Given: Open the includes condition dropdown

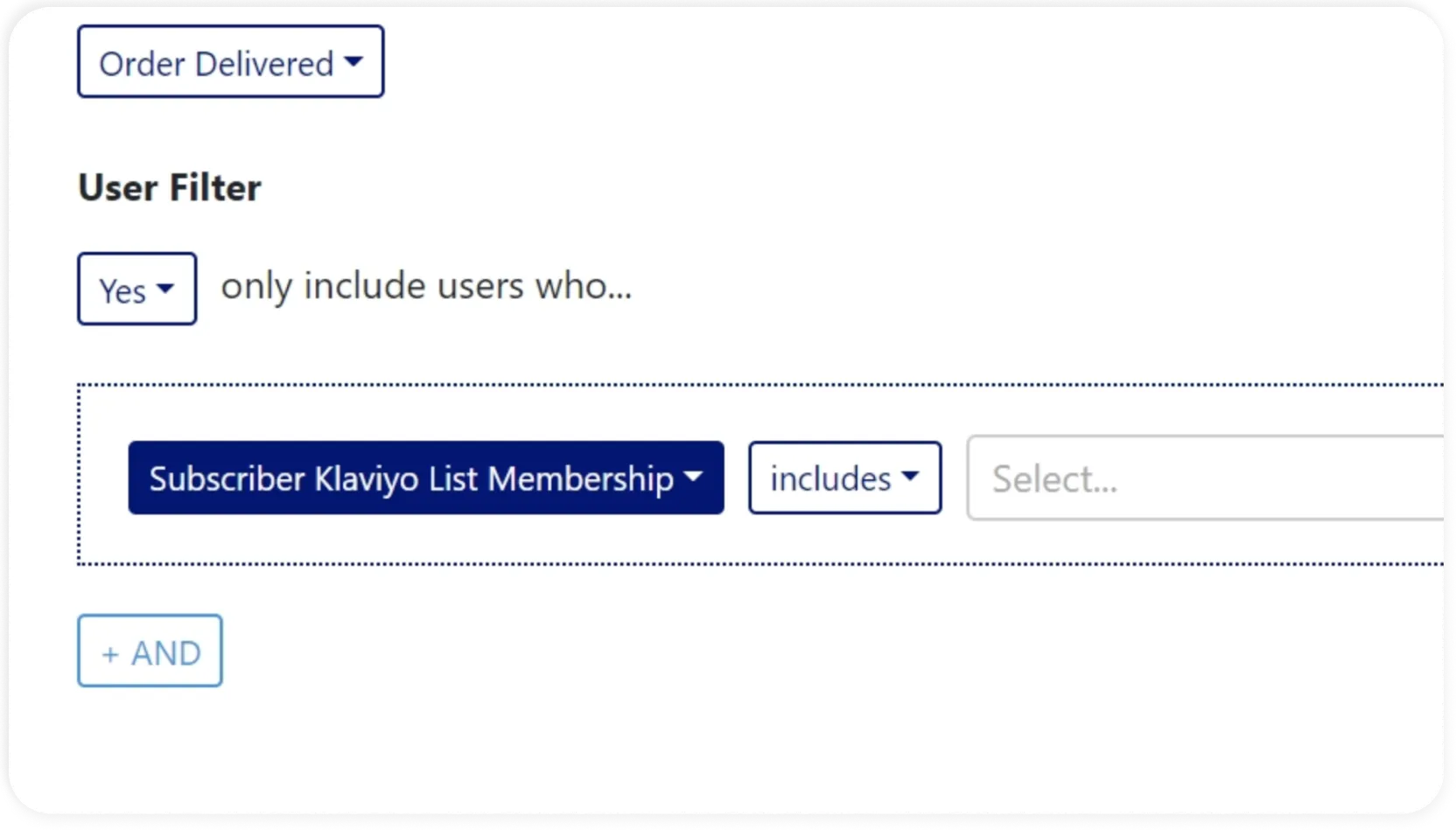Looking at the screenshot, I should [843, 478].
